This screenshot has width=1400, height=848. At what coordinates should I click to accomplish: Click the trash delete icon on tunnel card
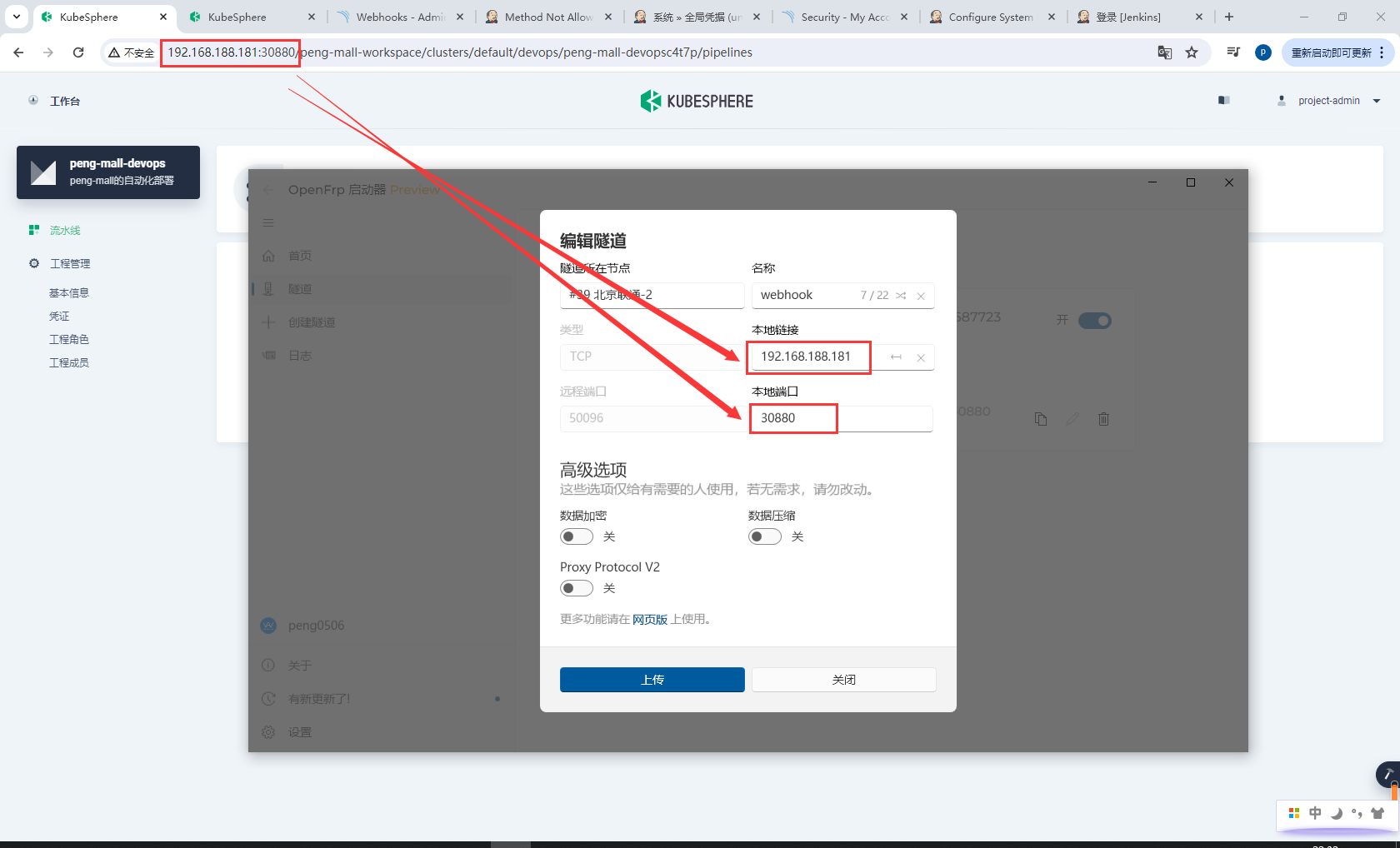(x=1103, y=419)
